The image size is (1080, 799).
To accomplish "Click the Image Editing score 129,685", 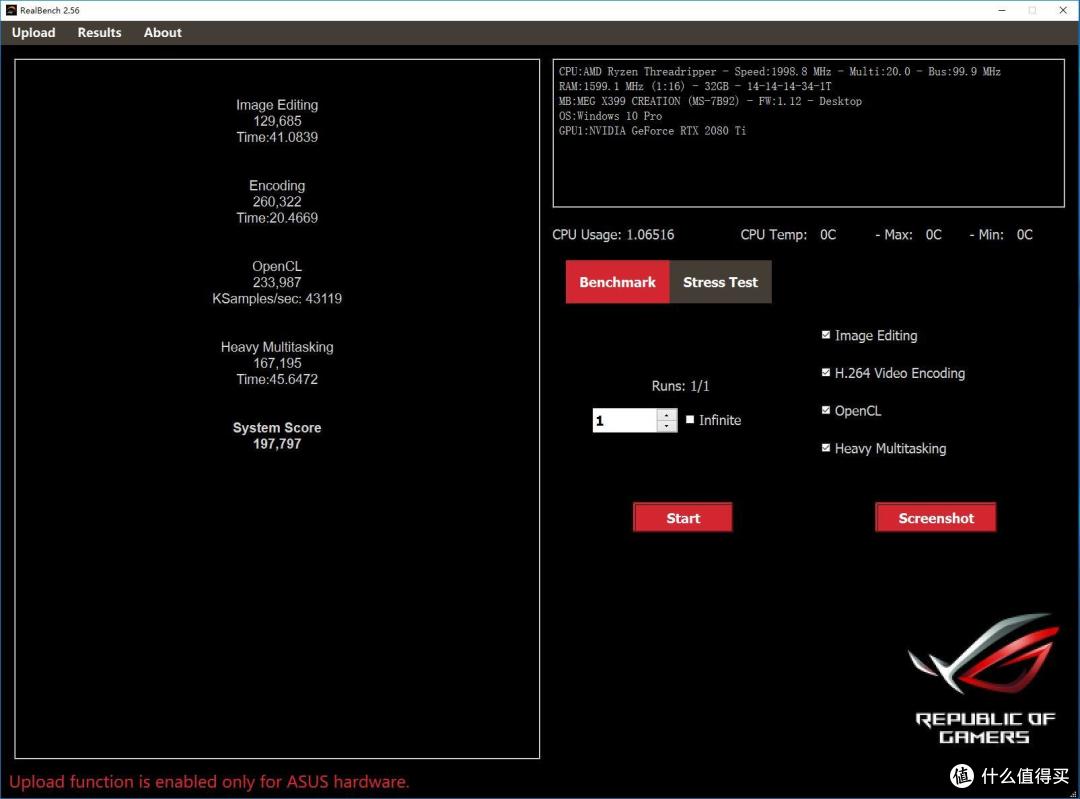I will (277, 121).
